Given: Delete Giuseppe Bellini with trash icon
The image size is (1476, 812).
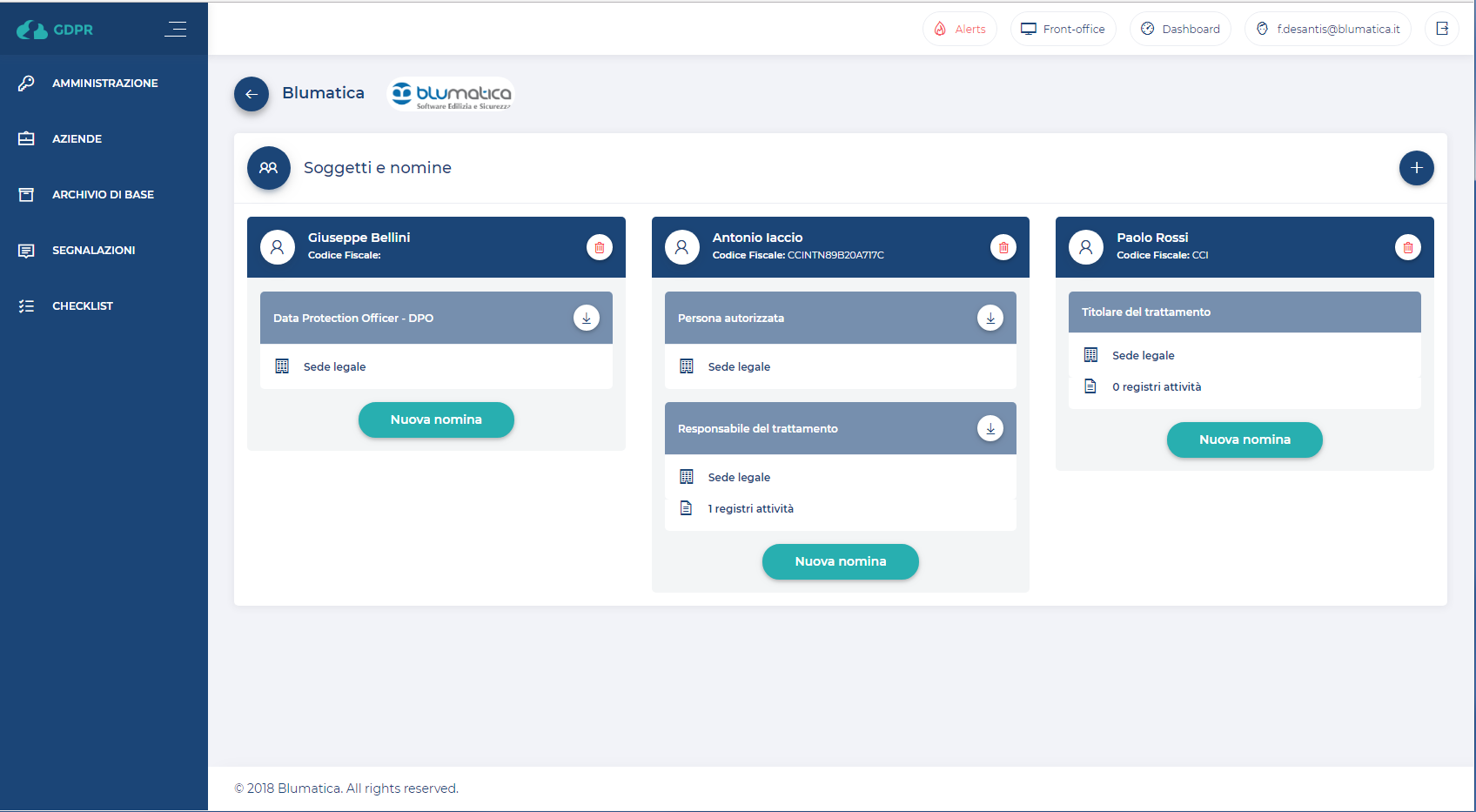Looking at the screenshot, I should coord(599,247).
